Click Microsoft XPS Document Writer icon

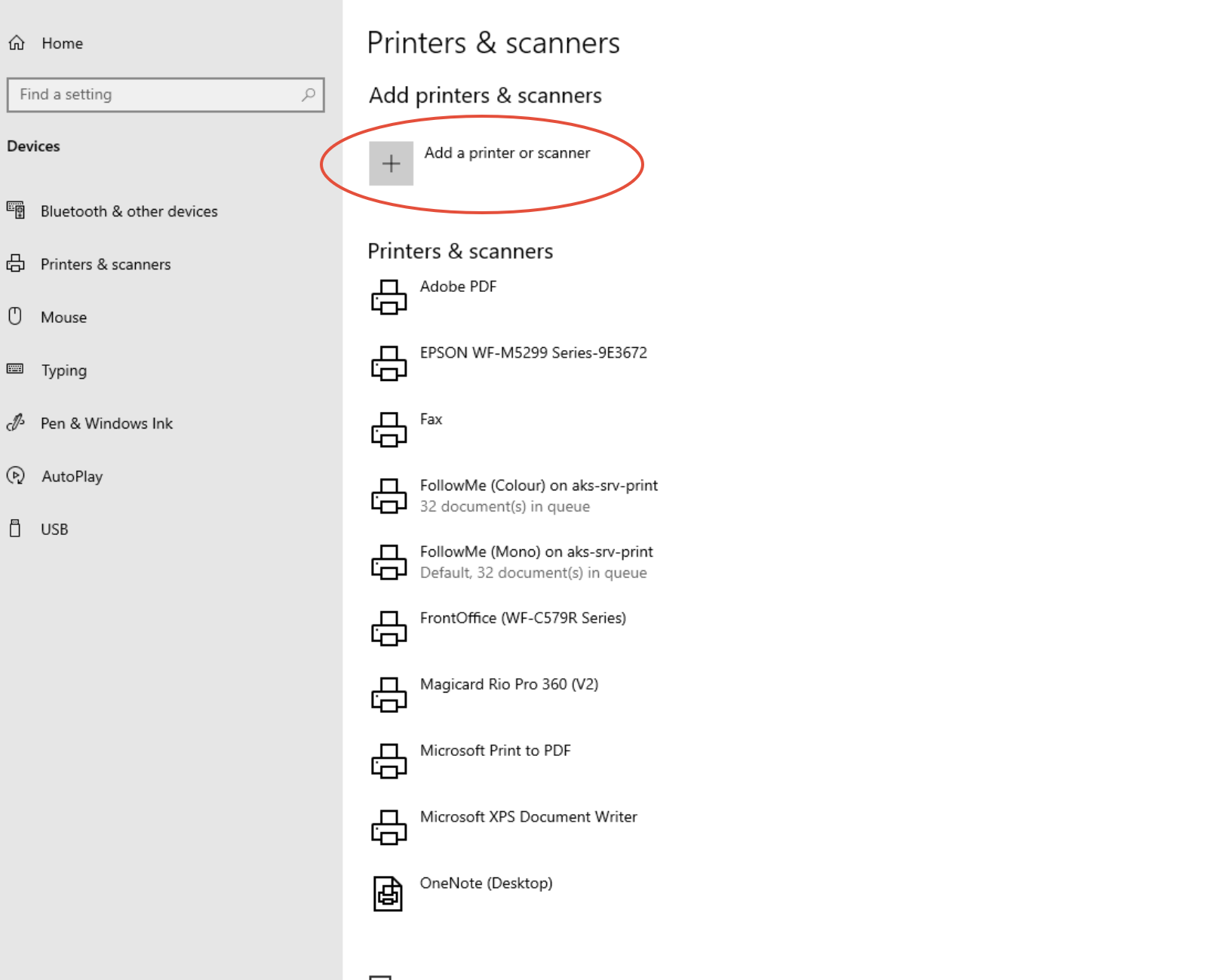point(388,828)
